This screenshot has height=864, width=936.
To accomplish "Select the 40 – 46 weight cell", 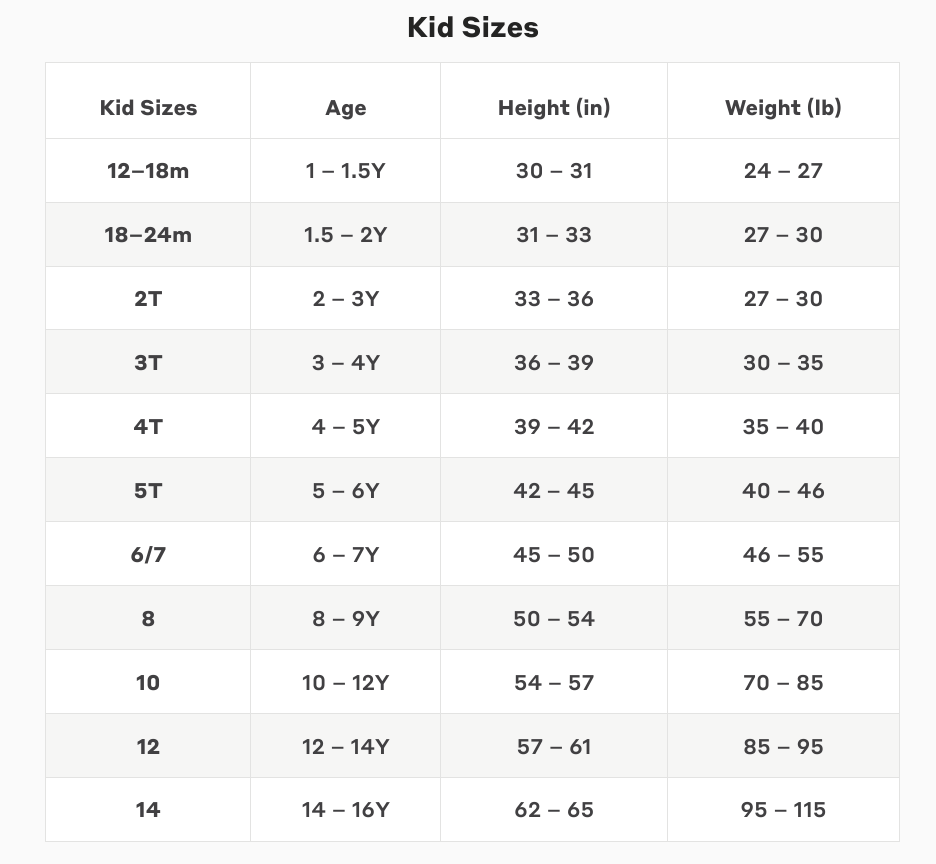I will [783, 491].
